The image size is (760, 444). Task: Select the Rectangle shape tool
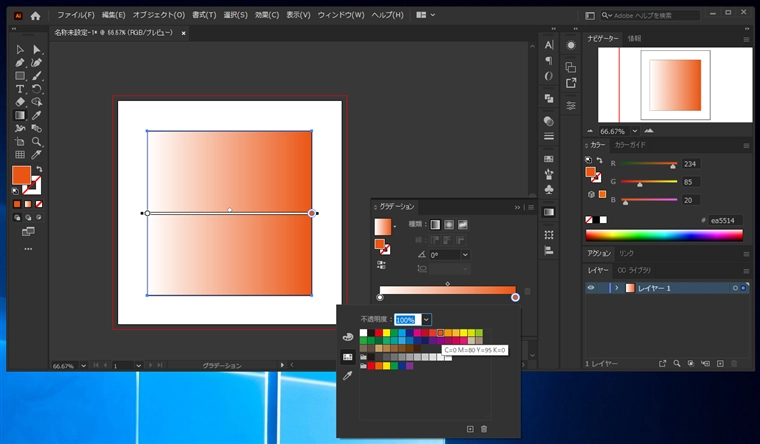pyautogui.click(x=19, y=76)
